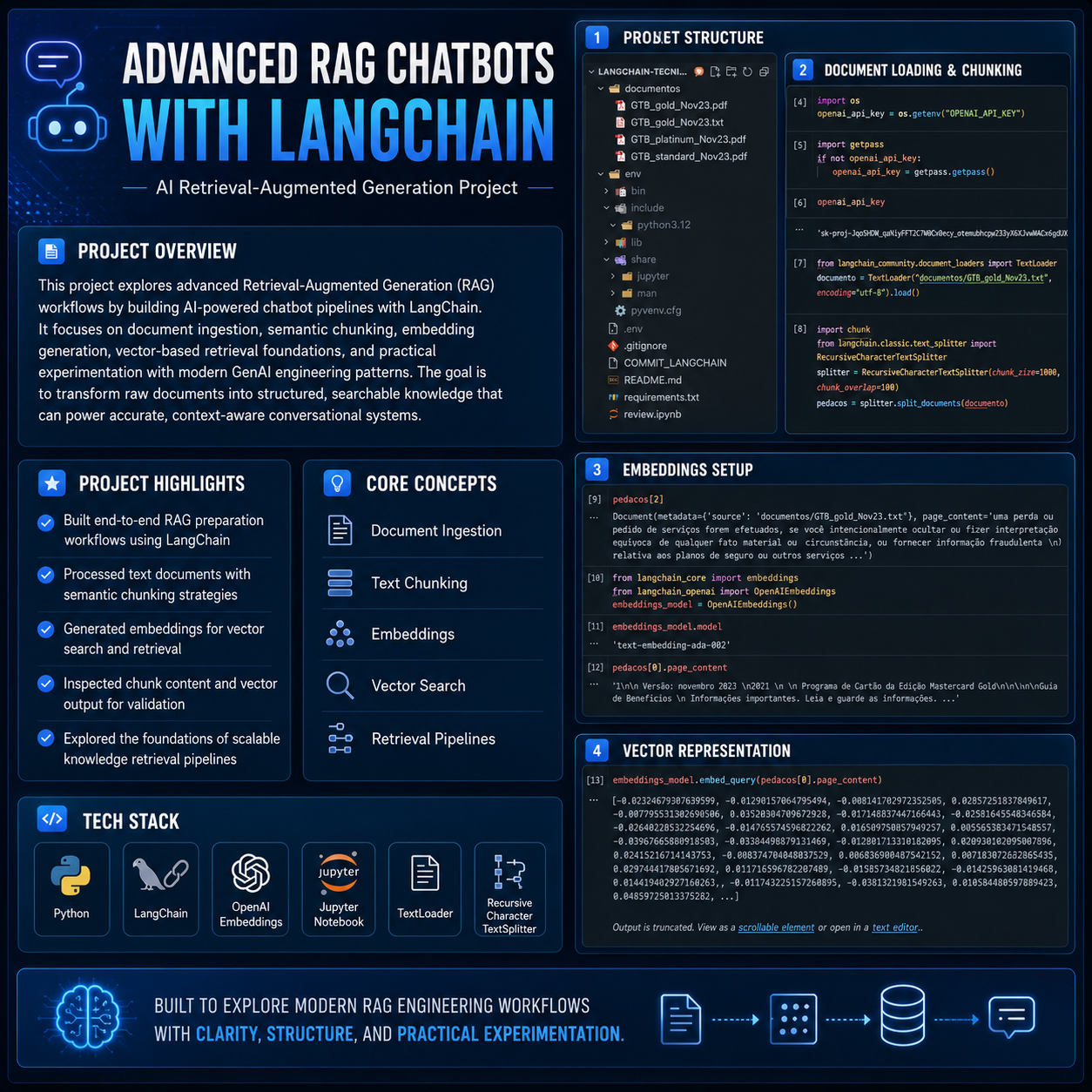Viewport: 1092px width, 1092px height.
Task: Click the Python logo in Tech Stack
Action: click(71, 875)
